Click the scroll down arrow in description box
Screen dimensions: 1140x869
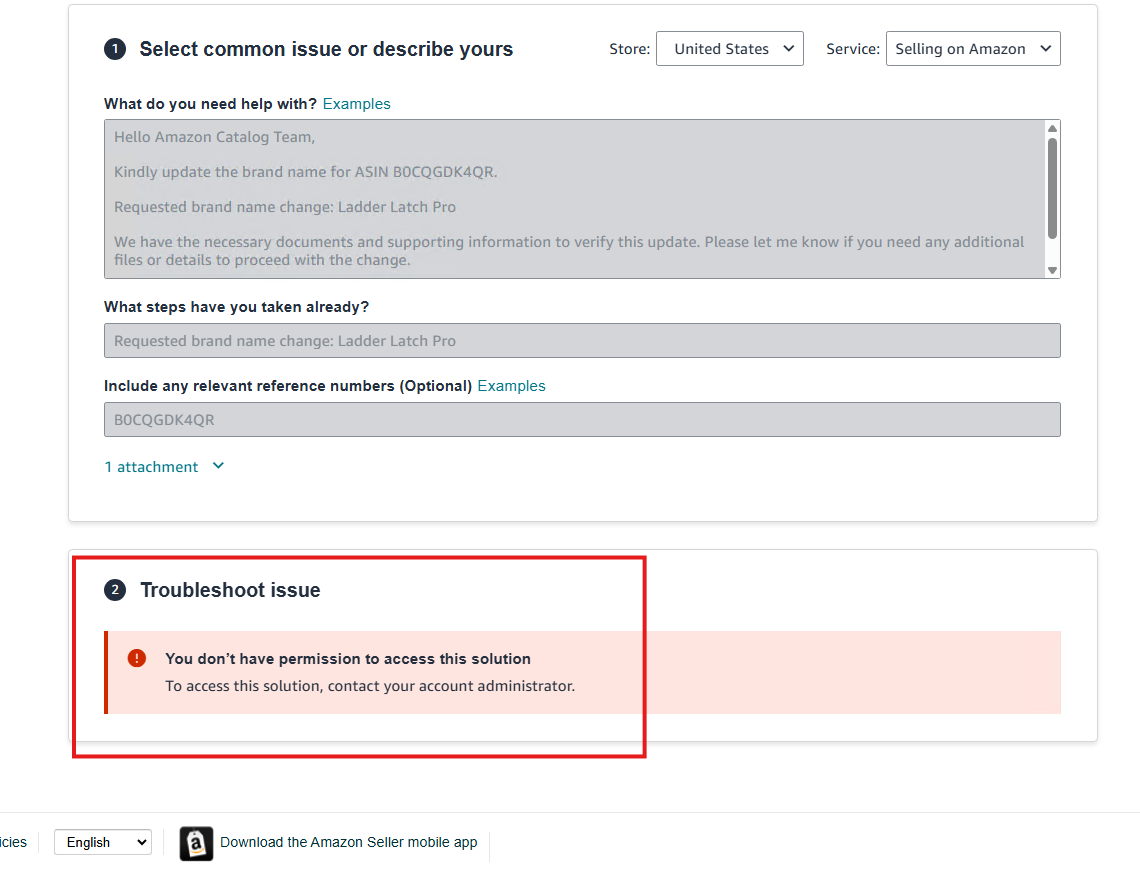click(x=1052, y=270)
